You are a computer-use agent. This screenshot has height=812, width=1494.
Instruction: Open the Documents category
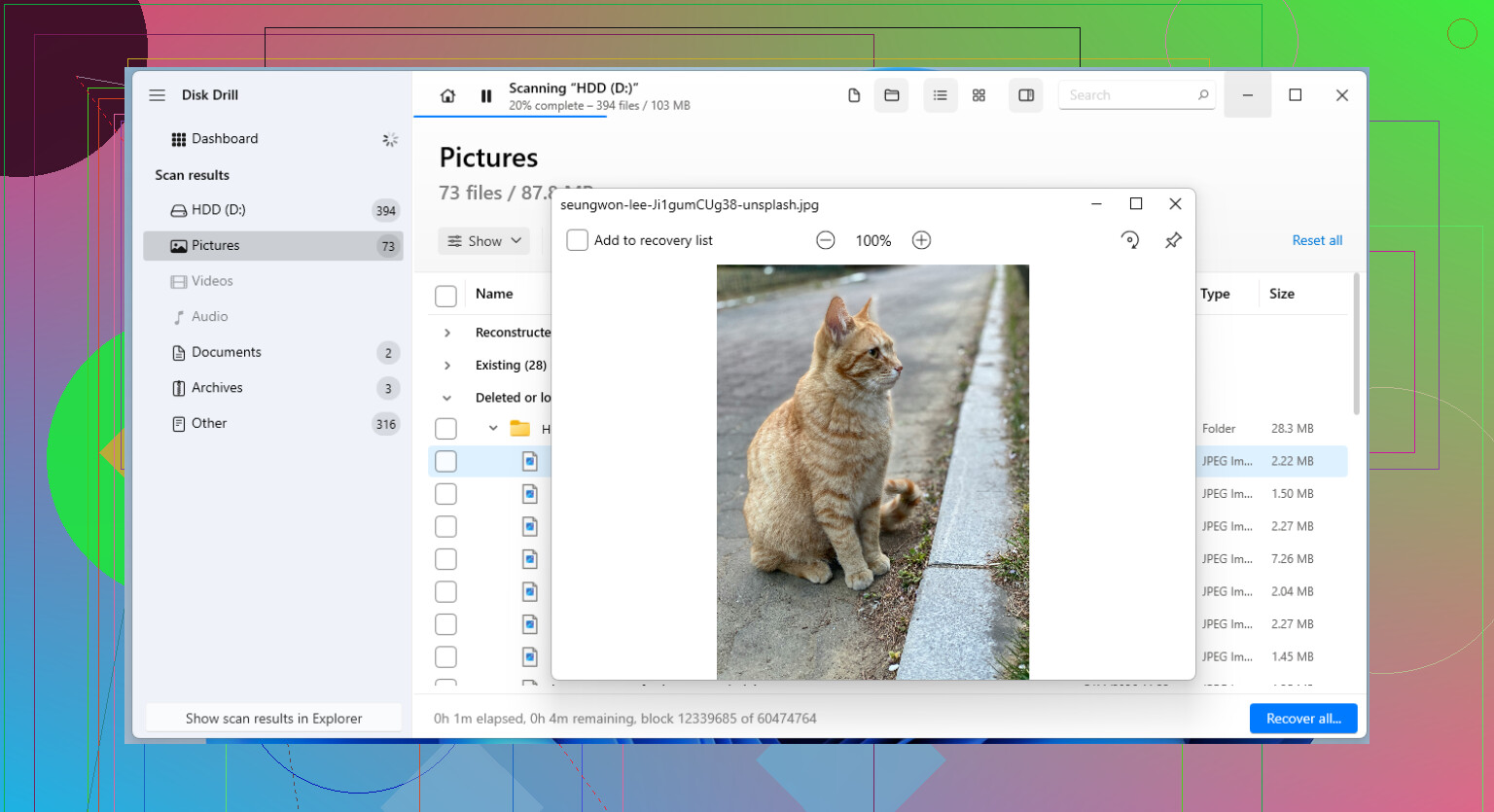273,352
